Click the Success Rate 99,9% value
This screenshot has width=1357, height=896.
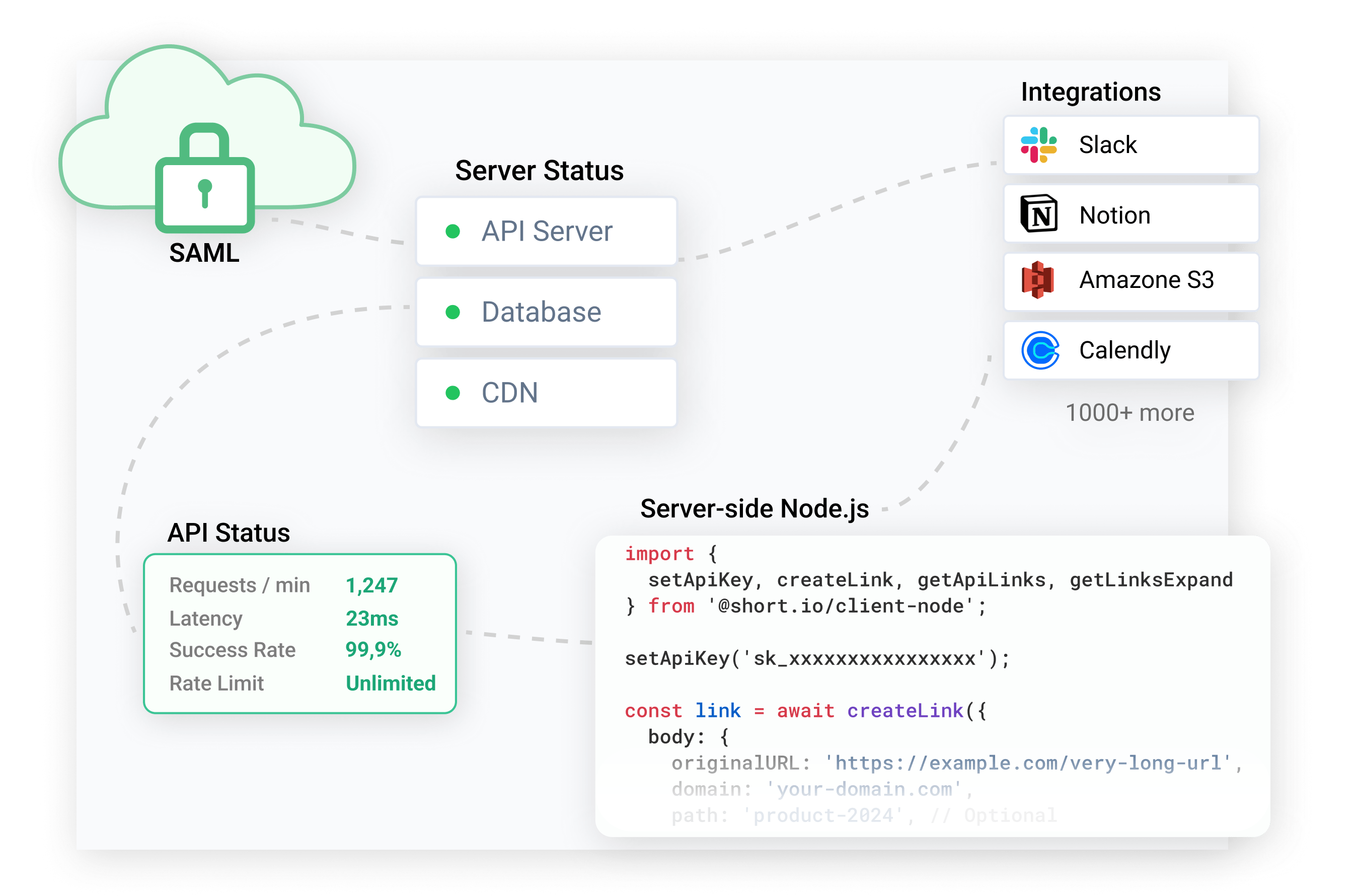(372, 650)
